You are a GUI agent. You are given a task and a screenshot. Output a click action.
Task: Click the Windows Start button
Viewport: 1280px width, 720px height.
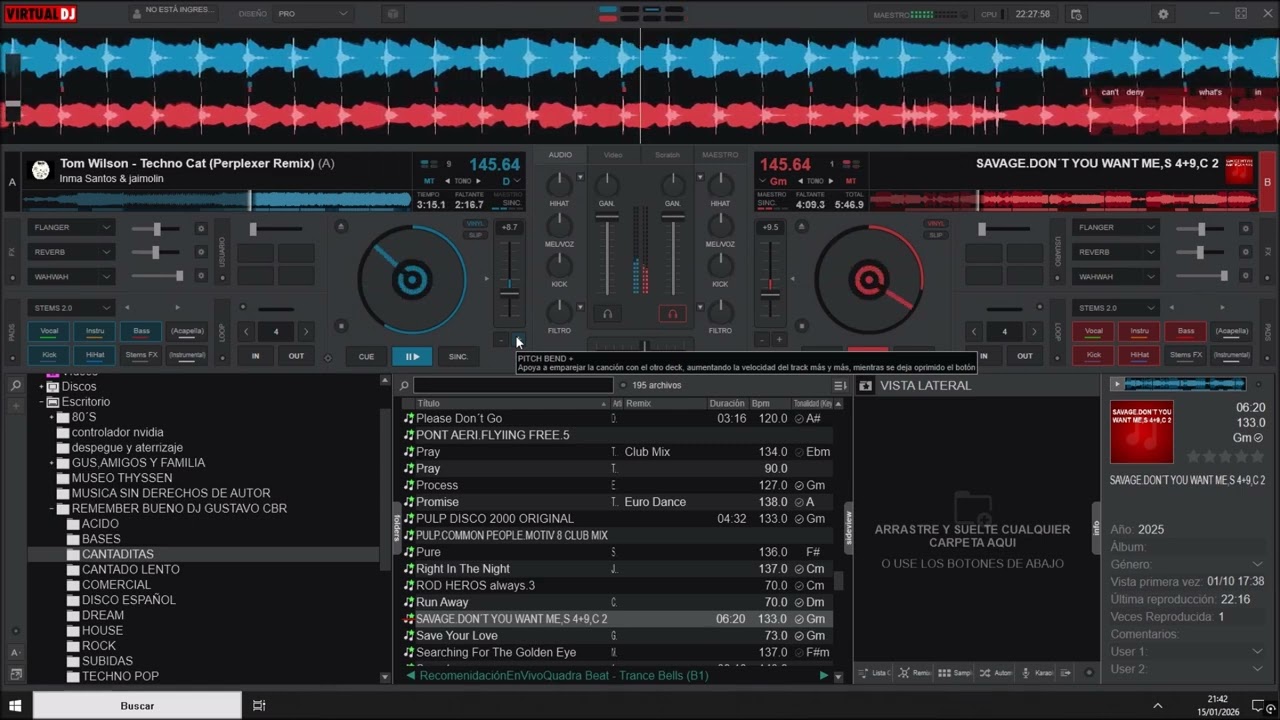click(15, 705)
